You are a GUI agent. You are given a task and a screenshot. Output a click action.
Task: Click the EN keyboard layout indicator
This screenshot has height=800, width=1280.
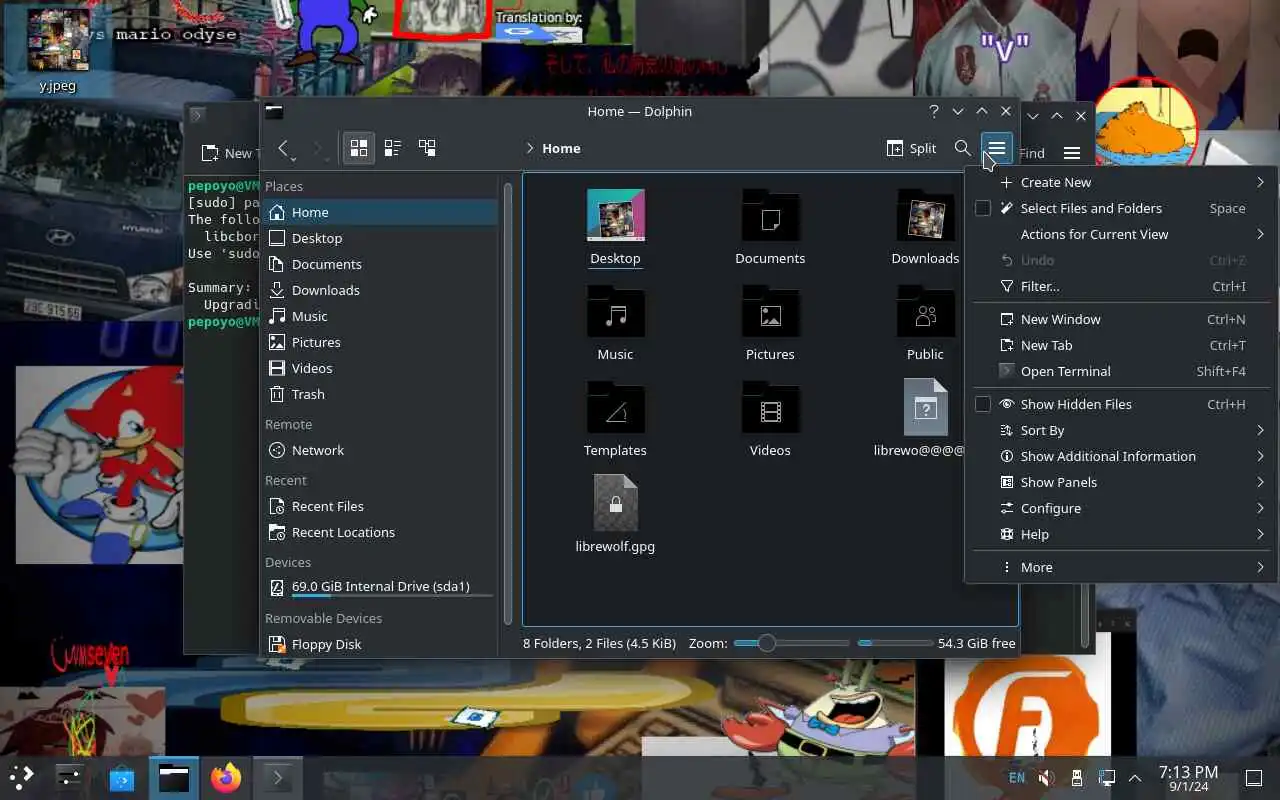click(1016, 777)
